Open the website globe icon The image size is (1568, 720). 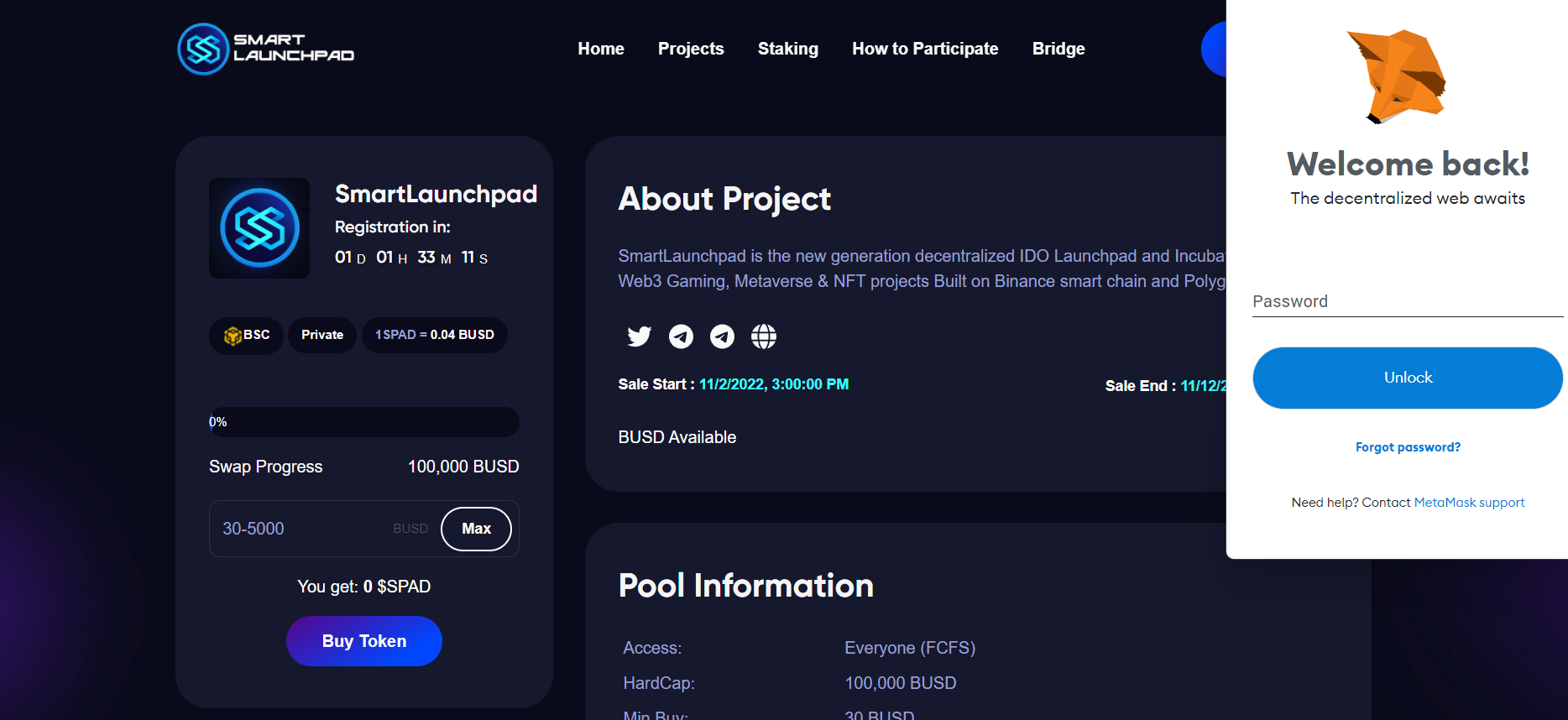764,337
